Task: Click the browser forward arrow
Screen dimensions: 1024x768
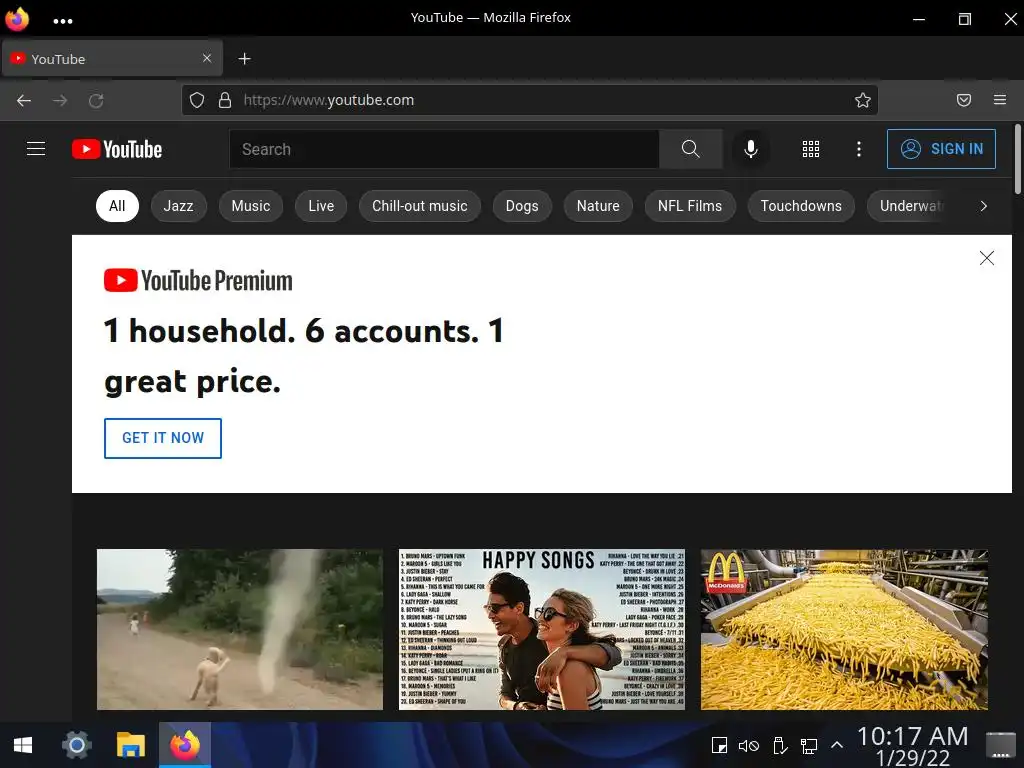Action: (60, 101)
